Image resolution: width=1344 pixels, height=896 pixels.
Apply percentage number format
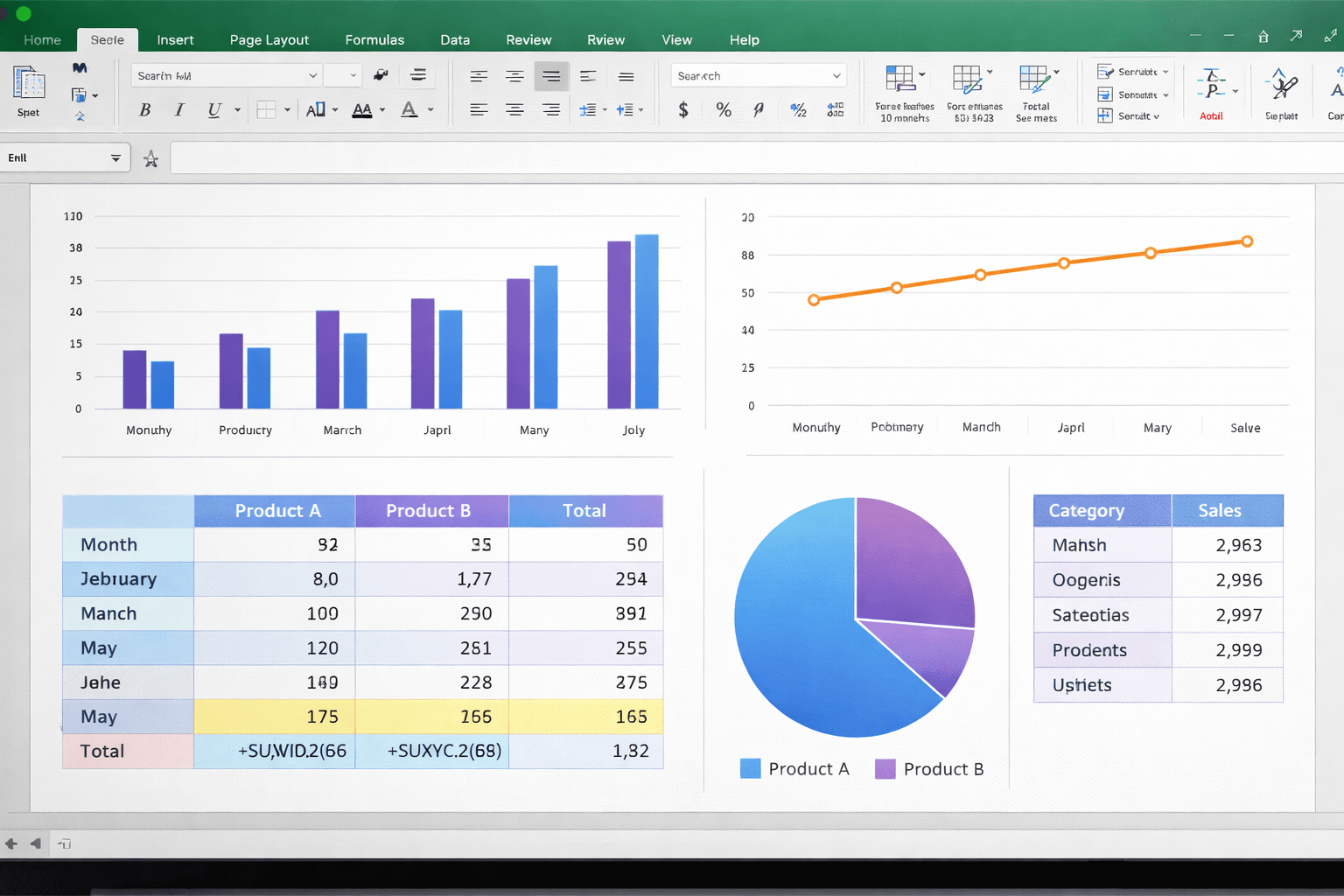(x=723, y=110)
